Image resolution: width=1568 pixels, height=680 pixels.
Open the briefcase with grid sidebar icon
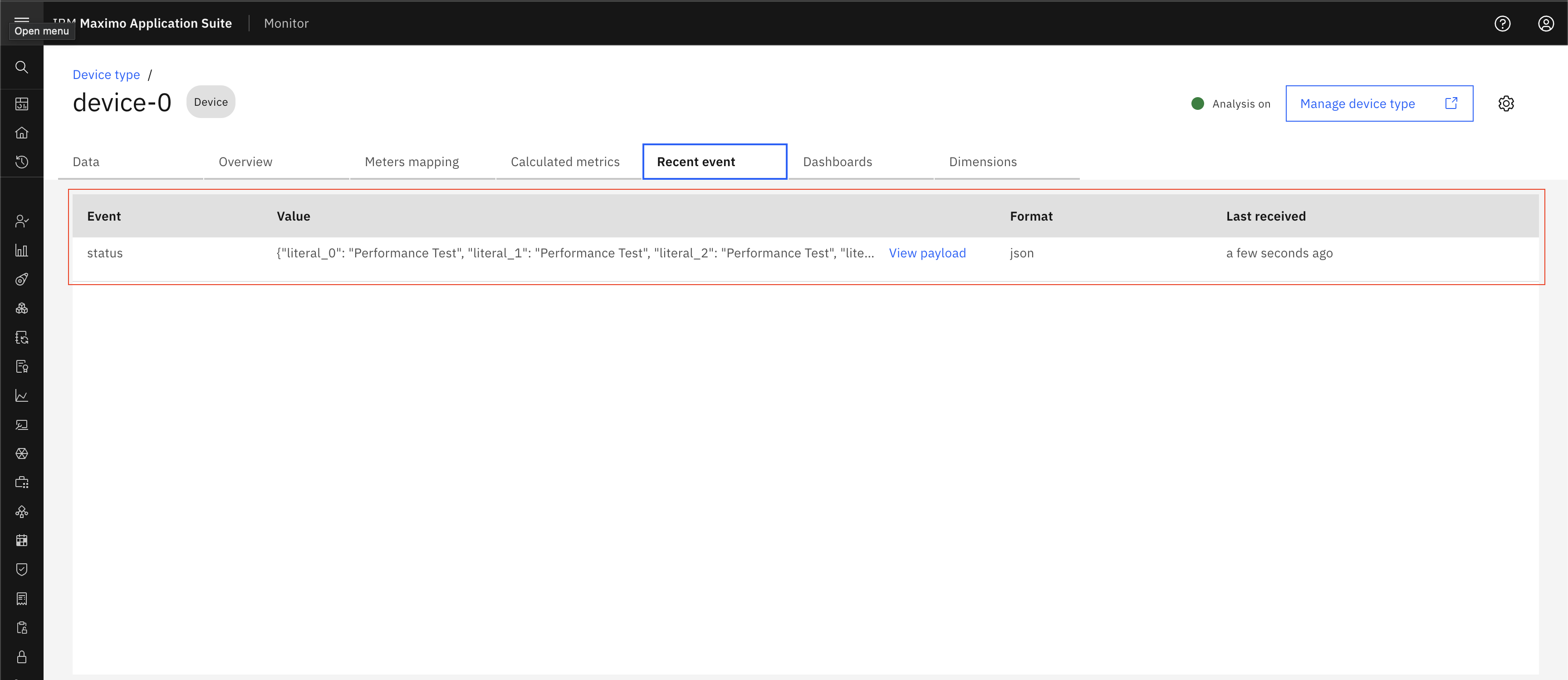22,483
